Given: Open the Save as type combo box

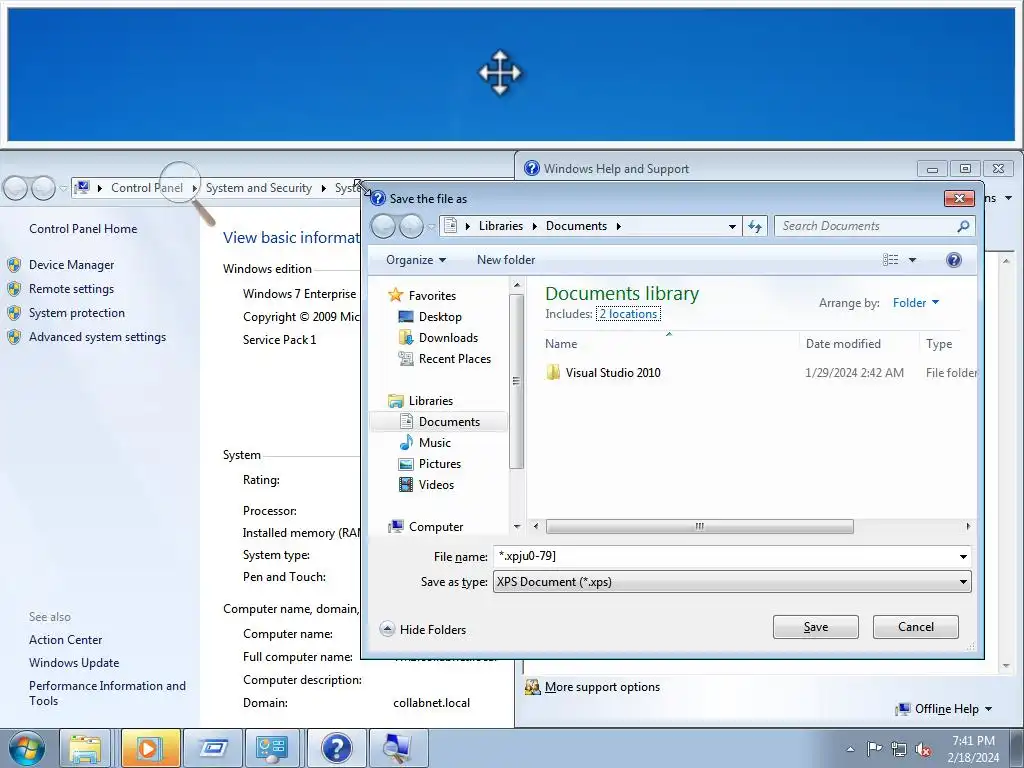Looking at the screenshot, I should click(x=732, y=582).
